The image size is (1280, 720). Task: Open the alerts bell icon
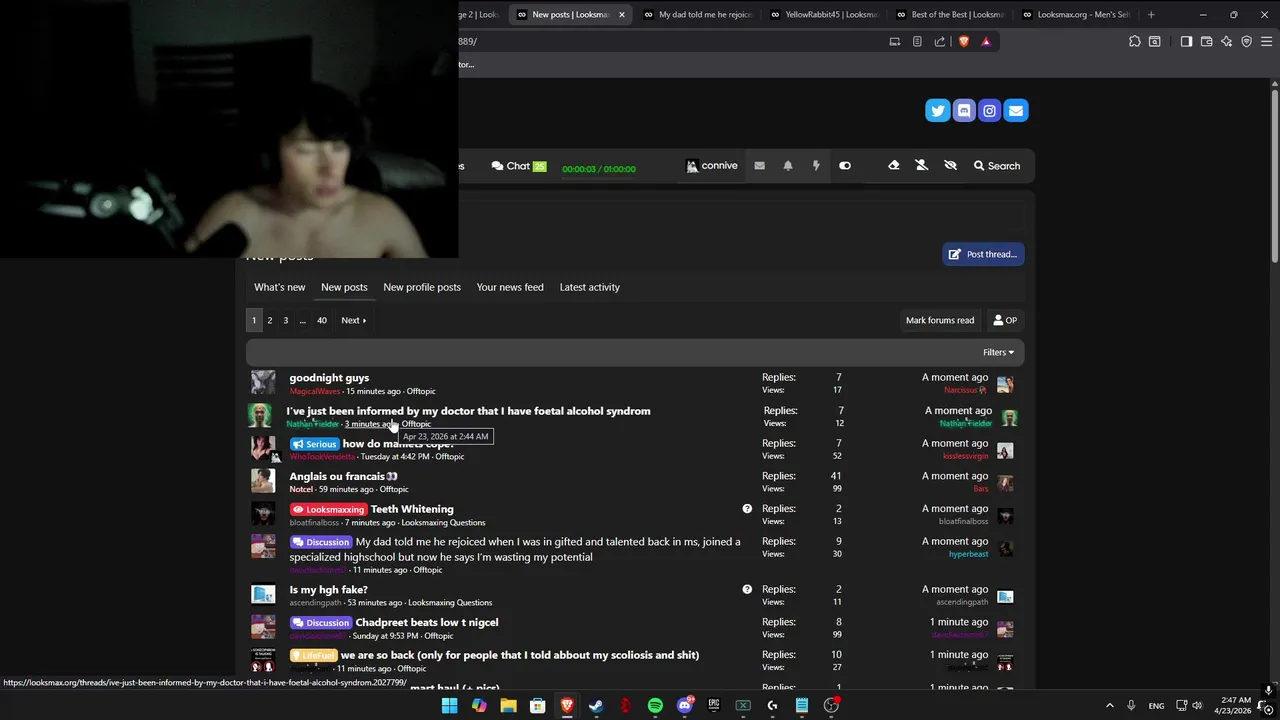(x=788, y=166)
